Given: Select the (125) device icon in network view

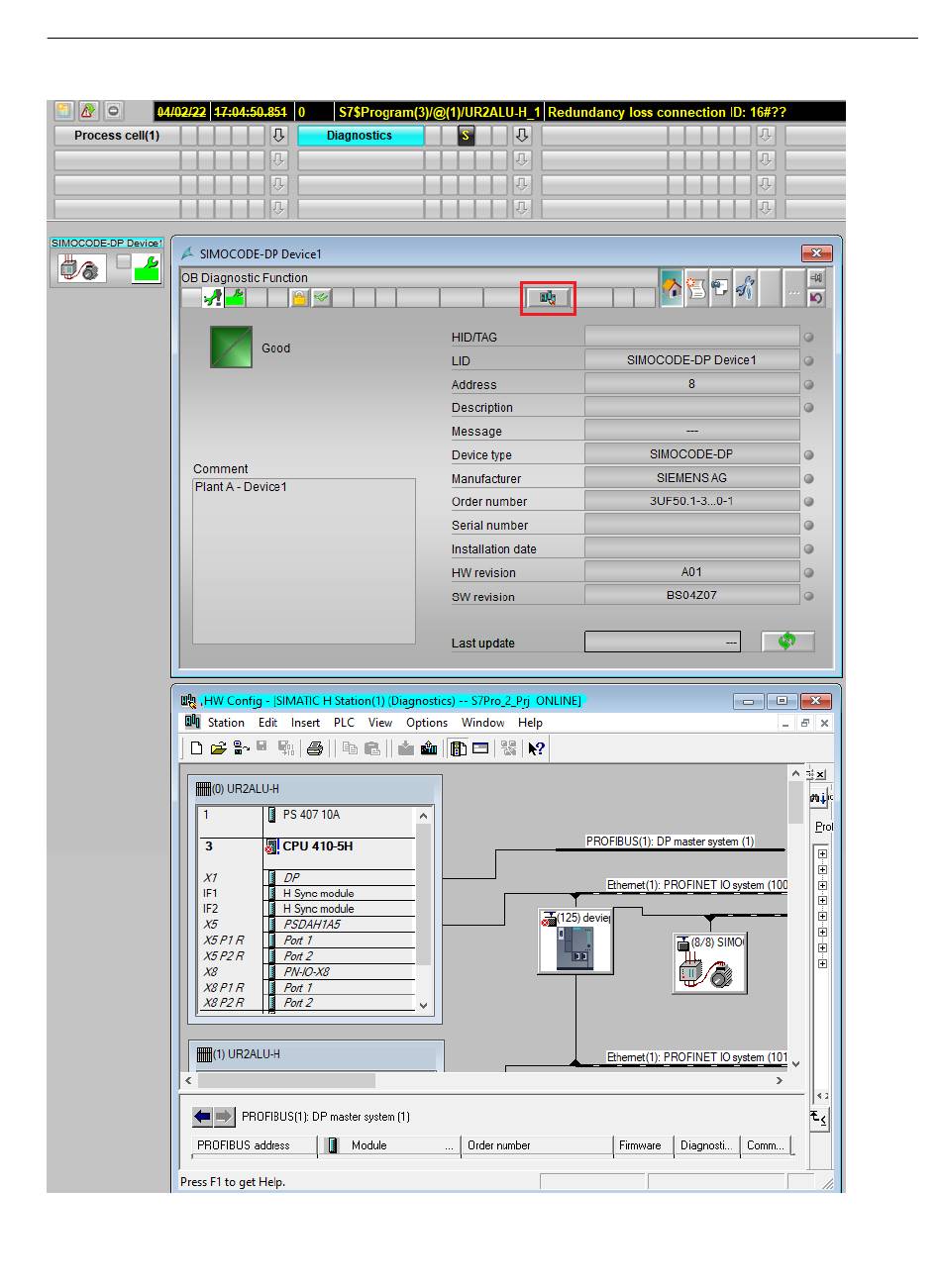Looking at the screenshot, I should click(575, 941).
